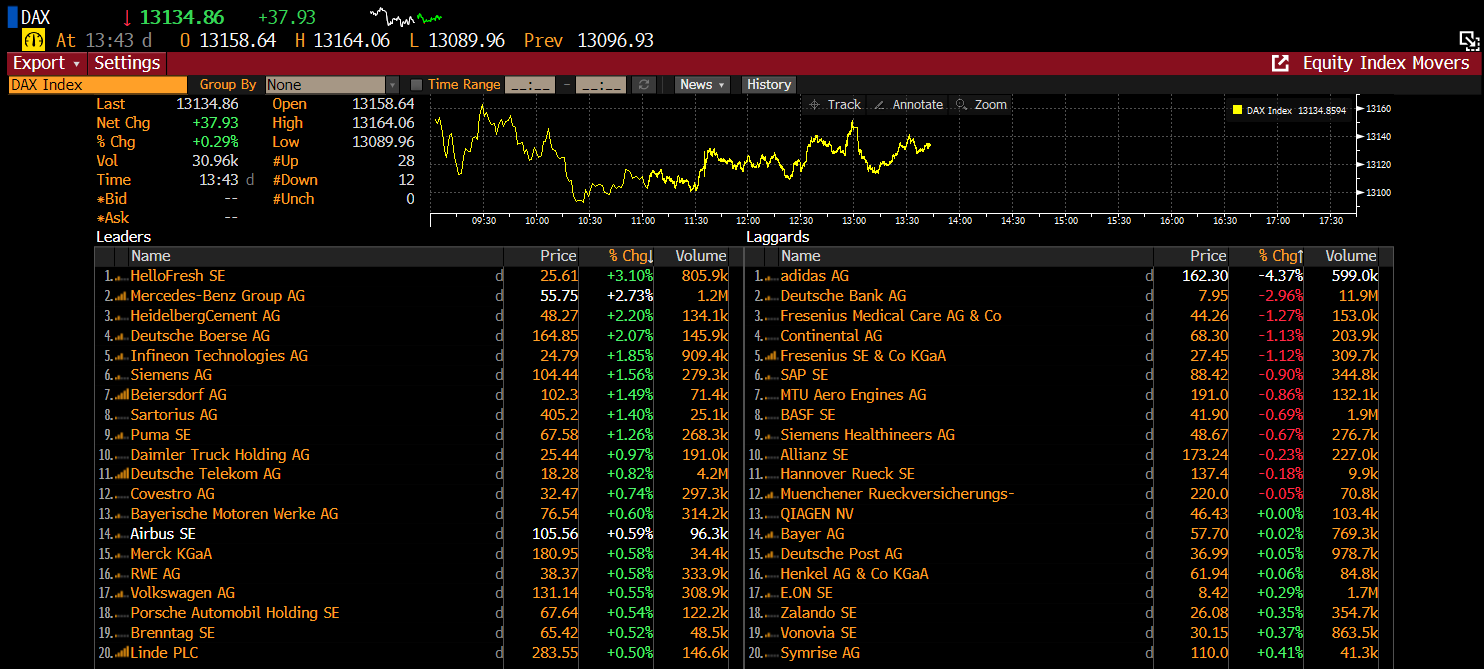Click the signal-bar icon beside Mercedes-Benz Group AG
Viewport: 1484px width, 669px height.
click(120, 296)
